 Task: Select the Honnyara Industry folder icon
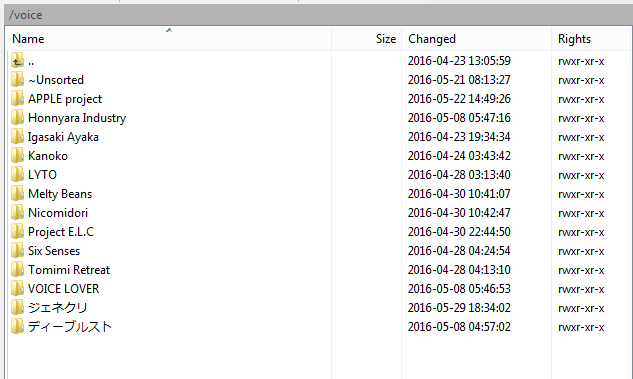coord(17,118)
